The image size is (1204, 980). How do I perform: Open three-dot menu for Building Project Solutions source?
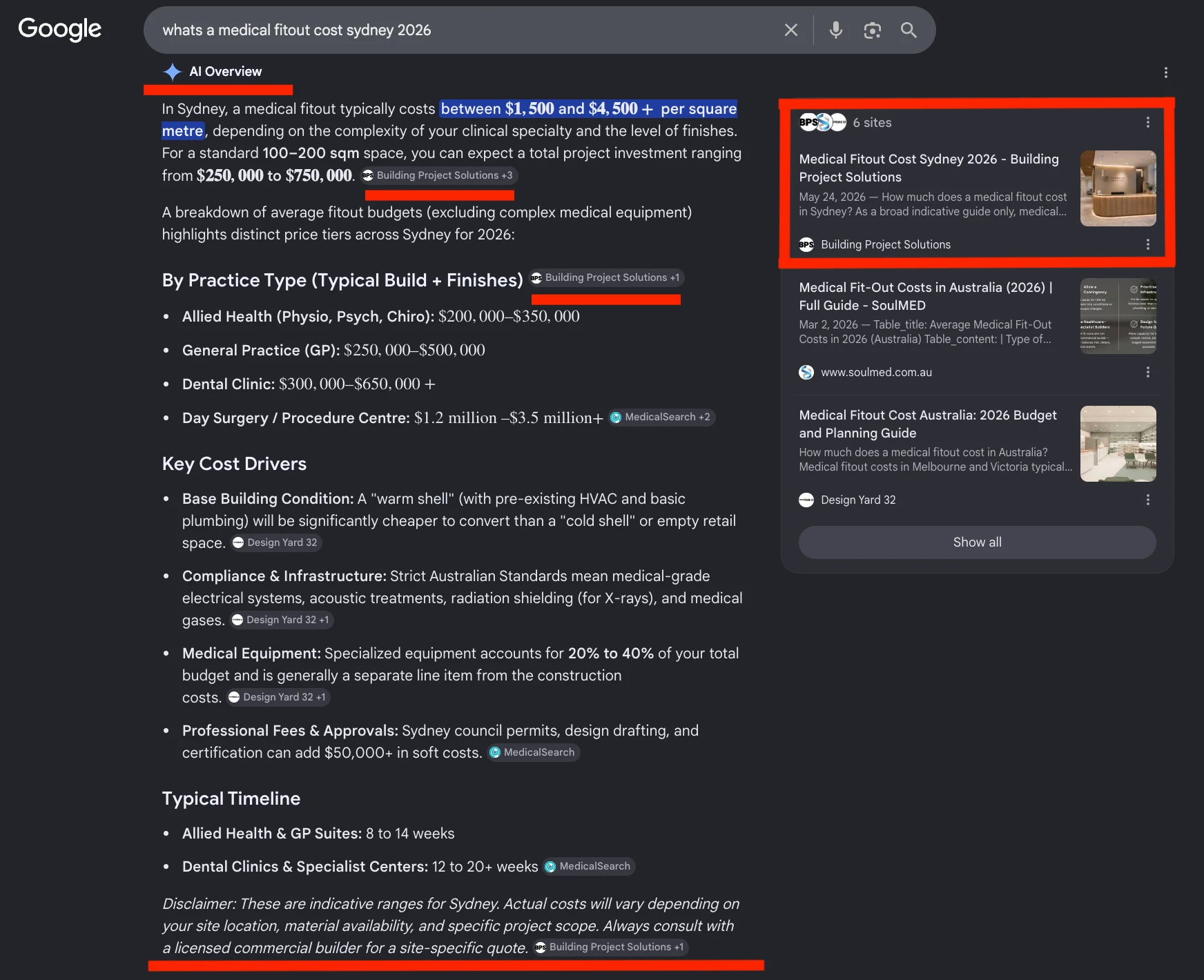pos(1148,244)
